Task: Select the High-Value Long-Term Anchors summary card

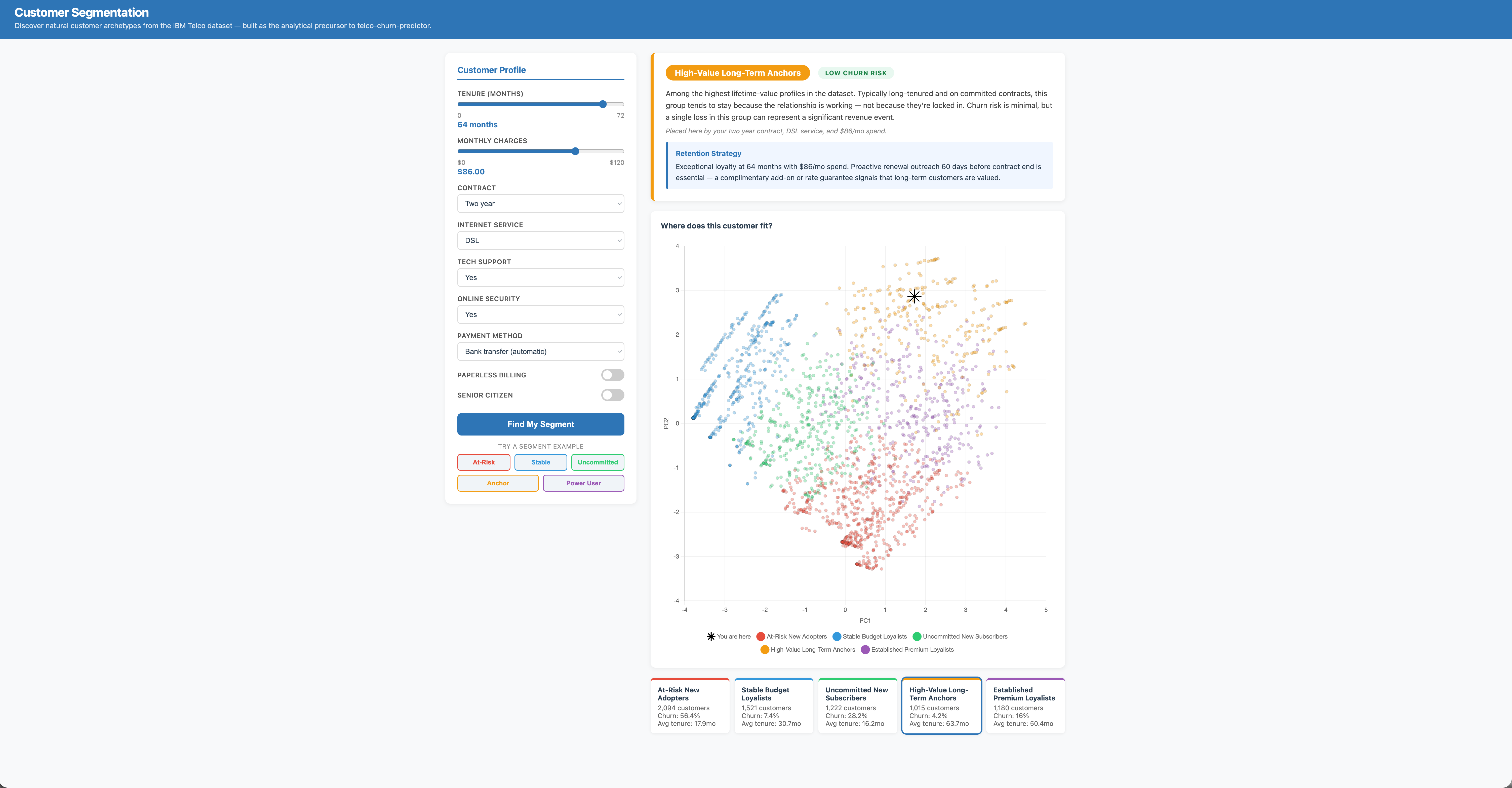Action: pyautogui.click(x=941, y=706)
